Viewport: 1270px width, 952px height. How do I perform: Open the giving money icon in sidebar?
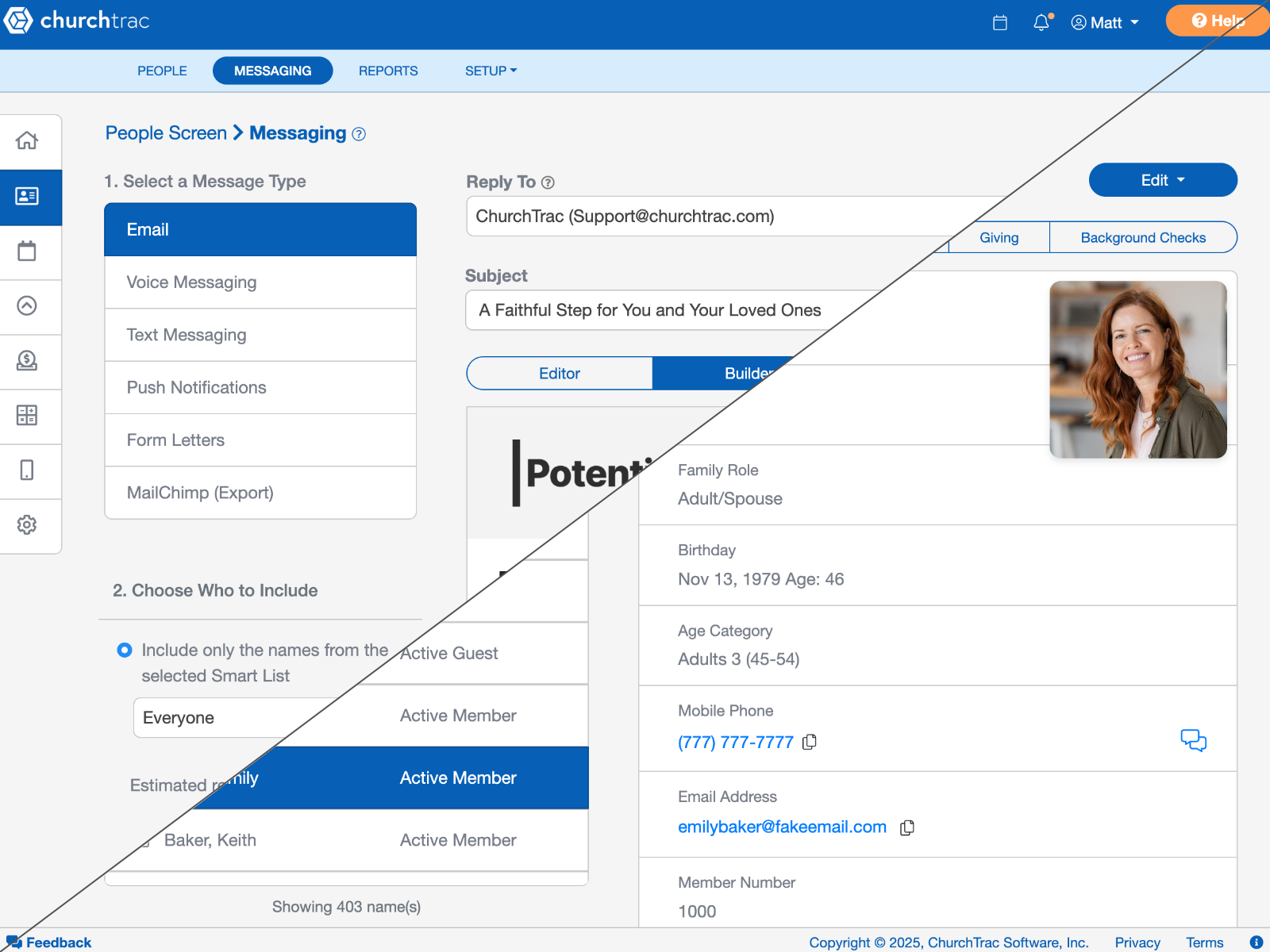[x=27, y=361]
